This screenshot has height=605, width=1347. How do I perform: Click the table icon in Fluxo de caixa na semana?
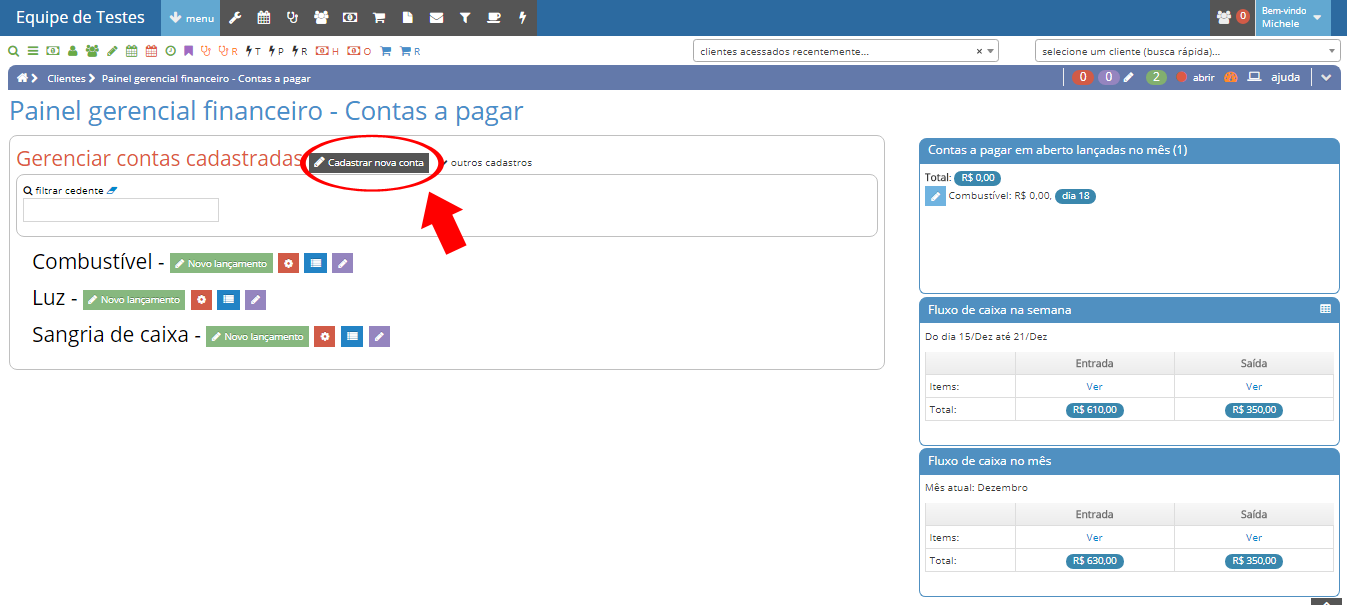click(1325, 310)
